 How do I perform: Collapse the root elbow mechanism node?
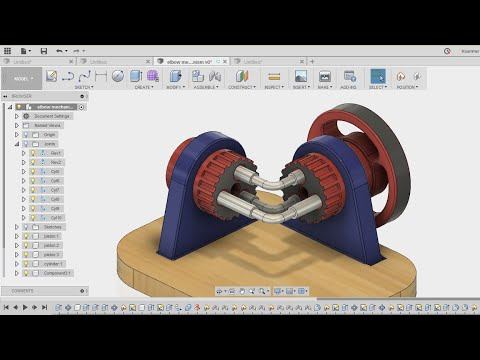coord(10,107)
